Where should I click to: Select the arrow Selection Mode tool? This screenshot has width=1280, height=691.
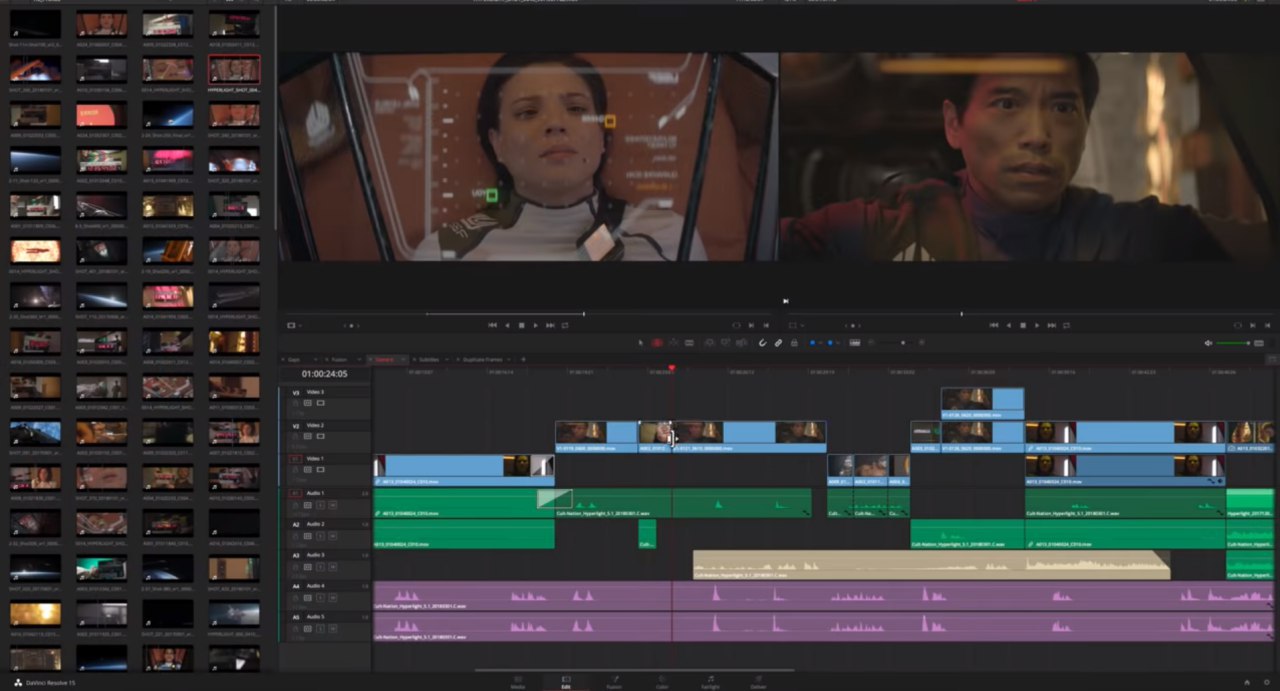click(x=641, y=343)
